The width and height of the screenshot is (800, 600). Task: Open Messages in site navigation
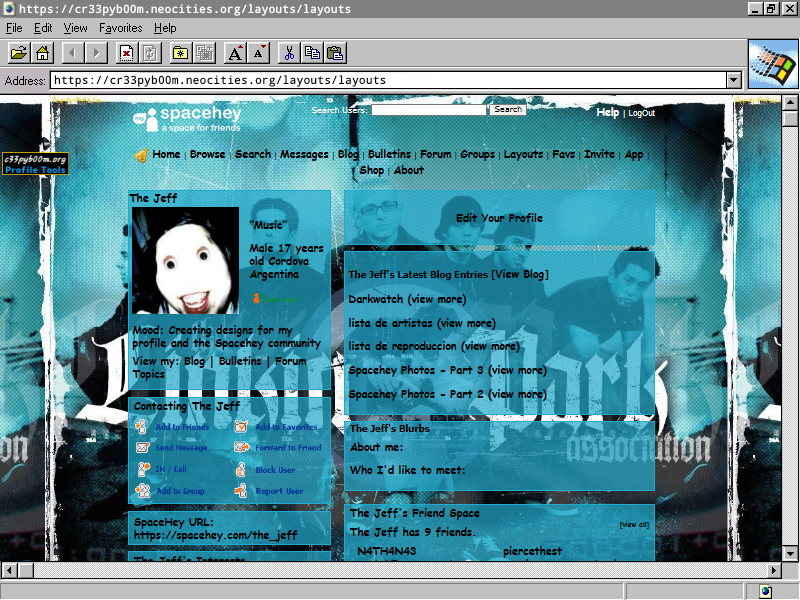pyautogui.click(x=304, y=154)
